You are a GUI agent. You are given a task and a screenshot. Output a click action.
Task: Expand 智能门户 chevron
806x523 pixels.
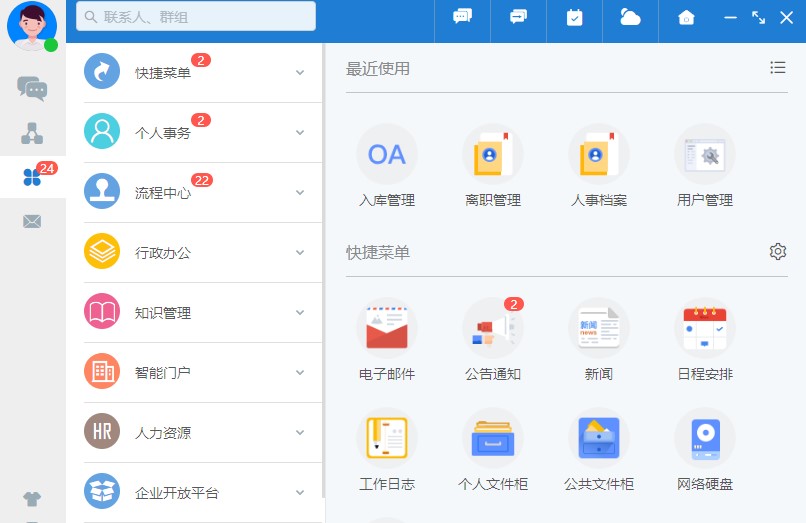pyautogui.click(x=300, y=372)
